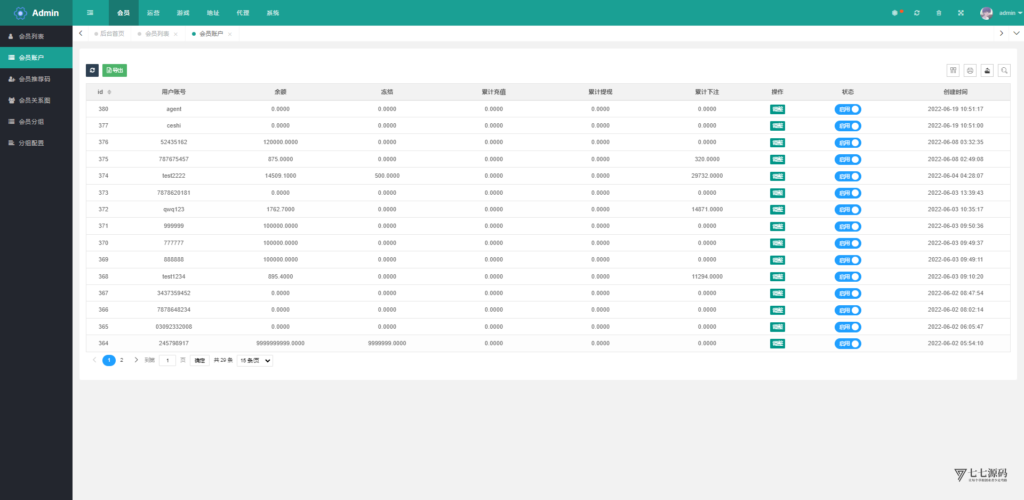Go to page 2 in pagination

coord(122,360)
